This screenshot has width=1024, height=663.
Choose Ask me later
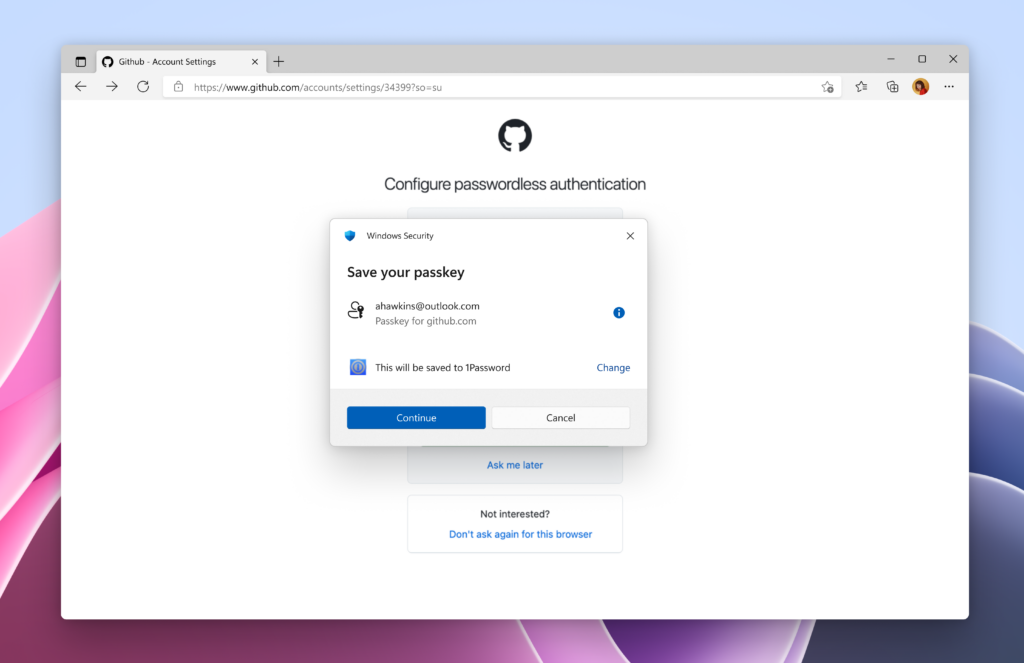tap(514, 464)
